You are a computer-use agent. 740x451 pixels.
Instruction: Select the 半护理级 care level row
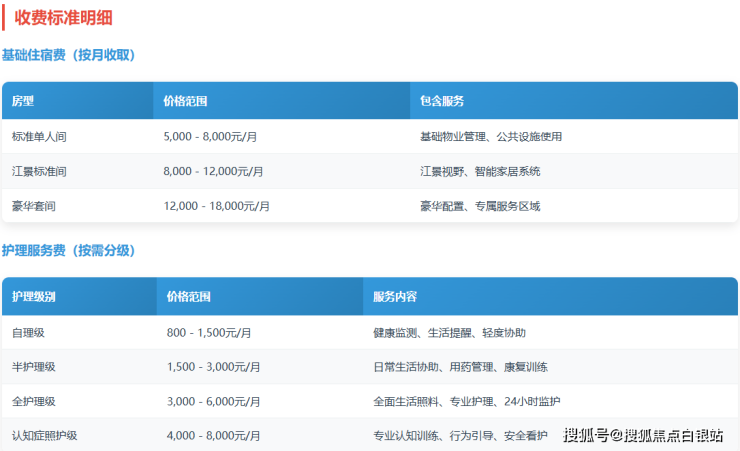pyautogui.click(x=33, y=367)
